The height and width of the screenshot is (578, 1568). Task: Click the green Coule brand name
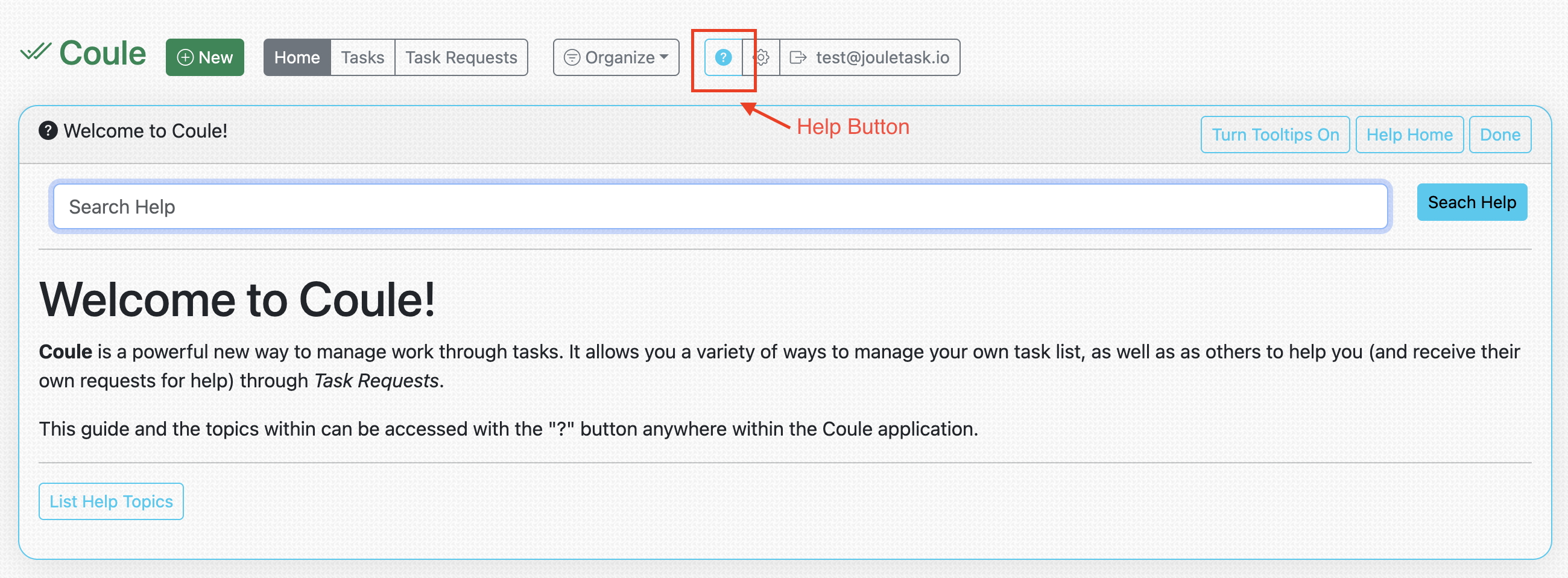point(103,54)
